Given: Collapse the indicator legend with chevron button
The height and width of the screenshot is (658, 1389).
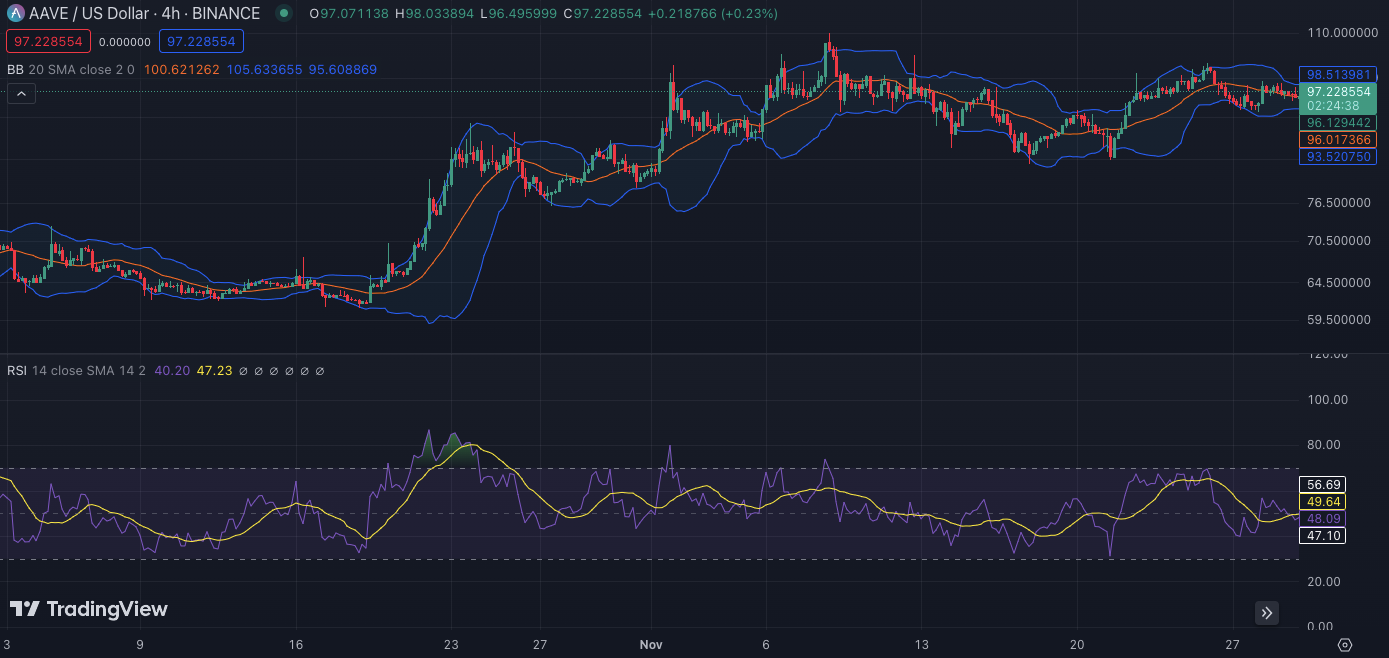Looking at the screenshot, I should pos(22,94).
